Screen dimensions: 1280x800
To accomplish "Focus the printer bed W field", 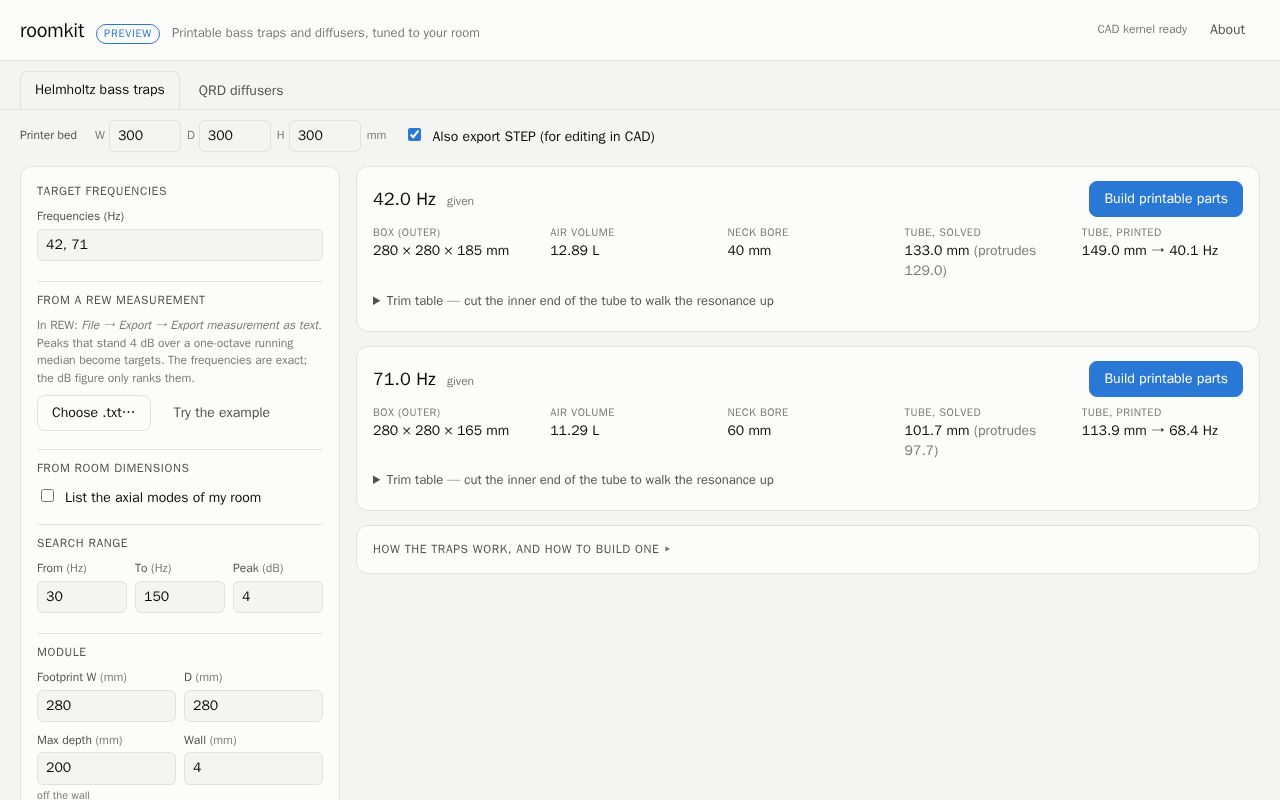I will pos(145,136).
